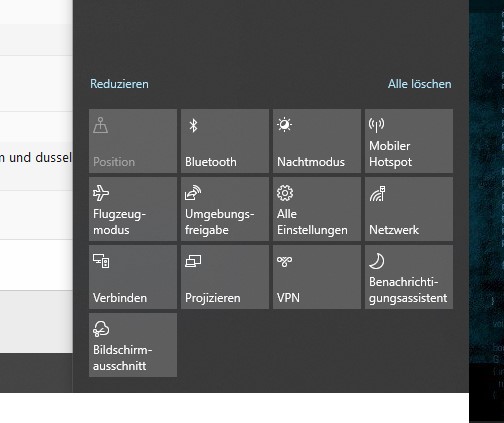Collapse quick actions with Reduzieren link

119,84
